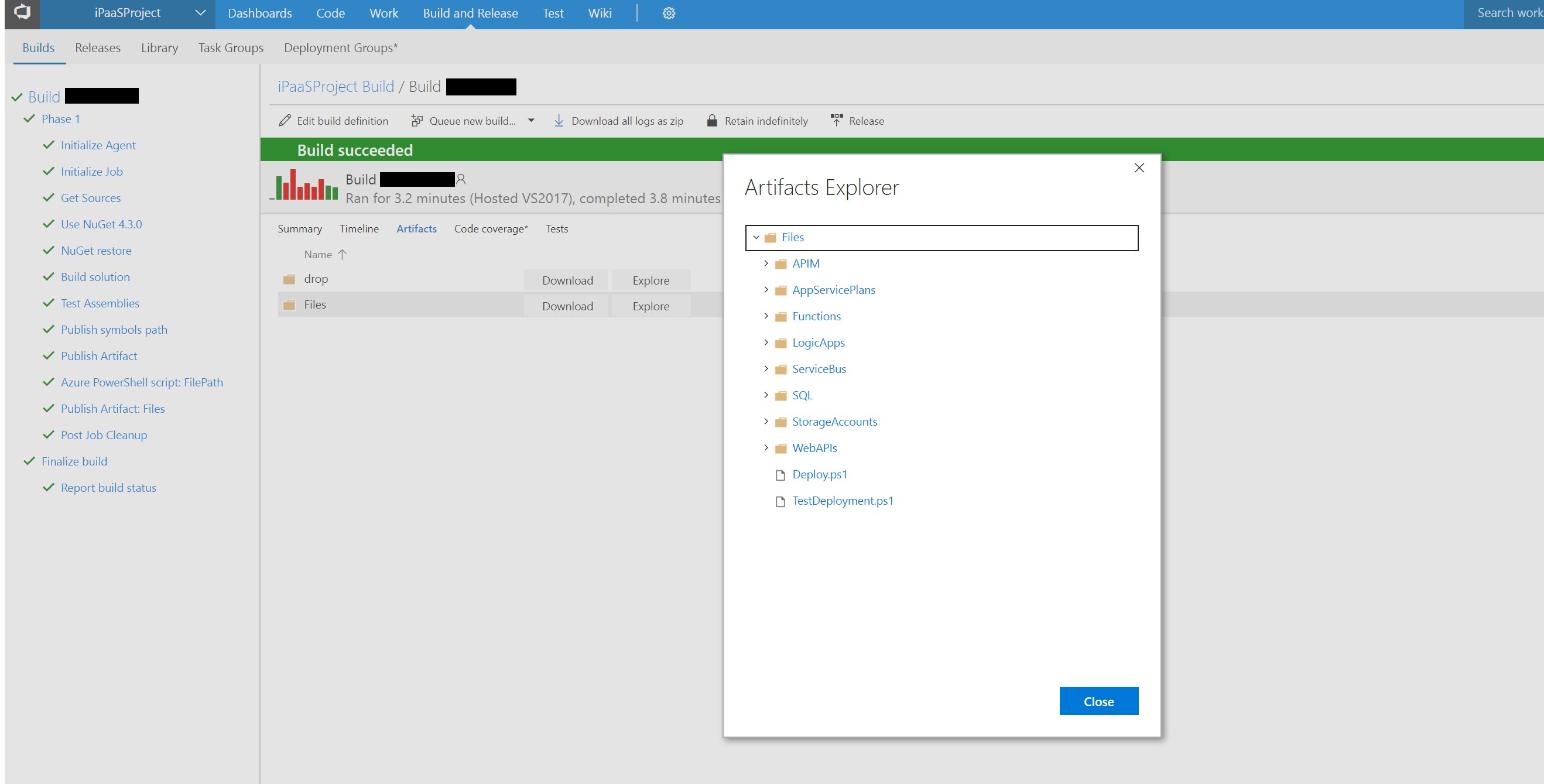
Task: Open the Code menu
Action: 330,13
